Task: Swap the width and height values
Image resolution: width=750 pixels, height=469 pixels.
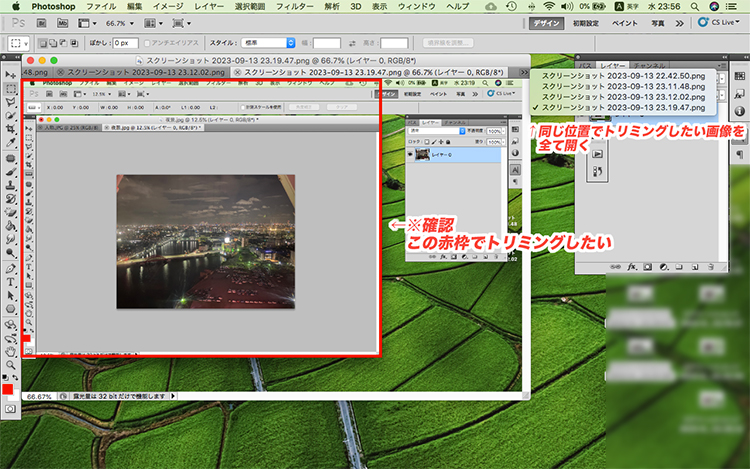Action: click(352, 43)
